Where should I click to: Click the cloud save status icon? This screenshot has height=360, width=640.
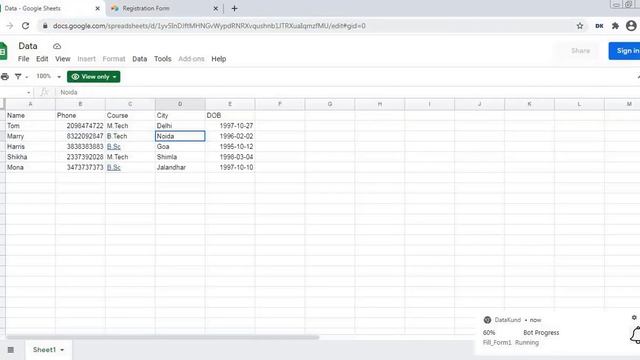click(57, 46)
